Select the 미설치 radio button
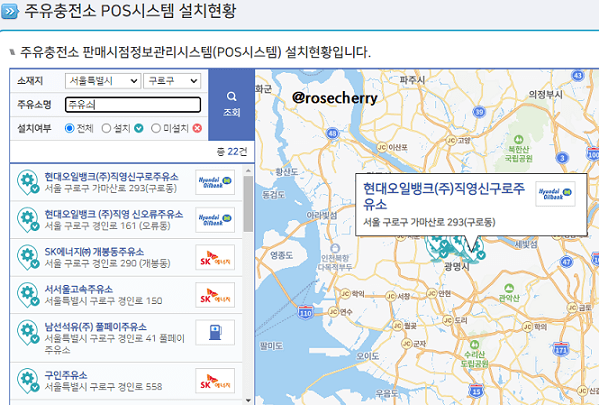This screenshot has width=599, height=405. (155, 128)
